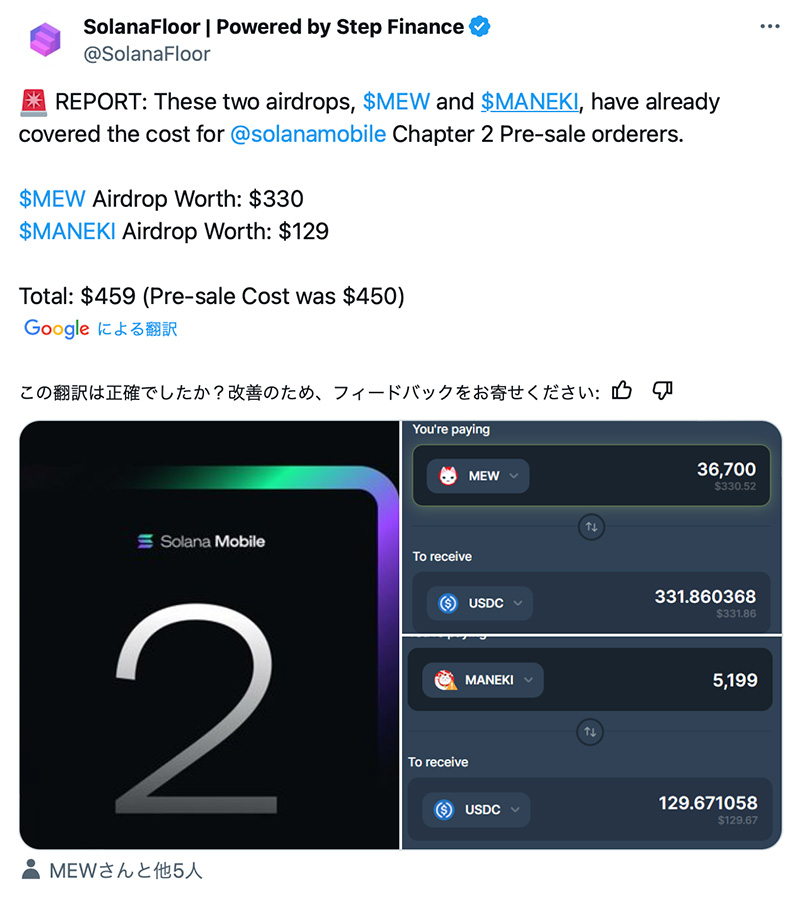Open the MEW token selector dropdown
Viewport: 800px width, 900px height.
pyautogui.click(x=477, y=476)
